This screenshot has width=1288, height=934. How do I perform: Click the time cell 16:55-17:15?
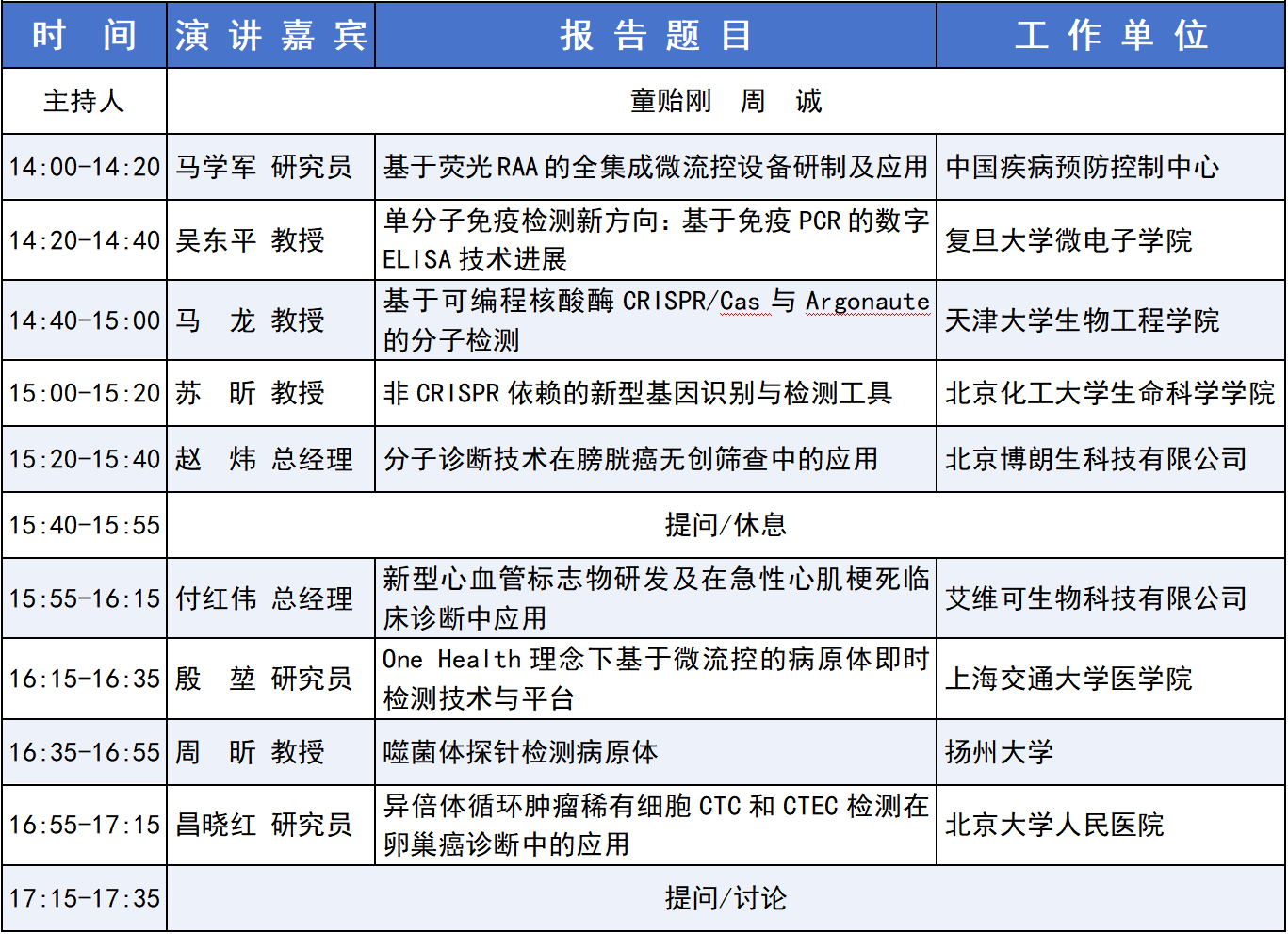[x=84, y=825]
